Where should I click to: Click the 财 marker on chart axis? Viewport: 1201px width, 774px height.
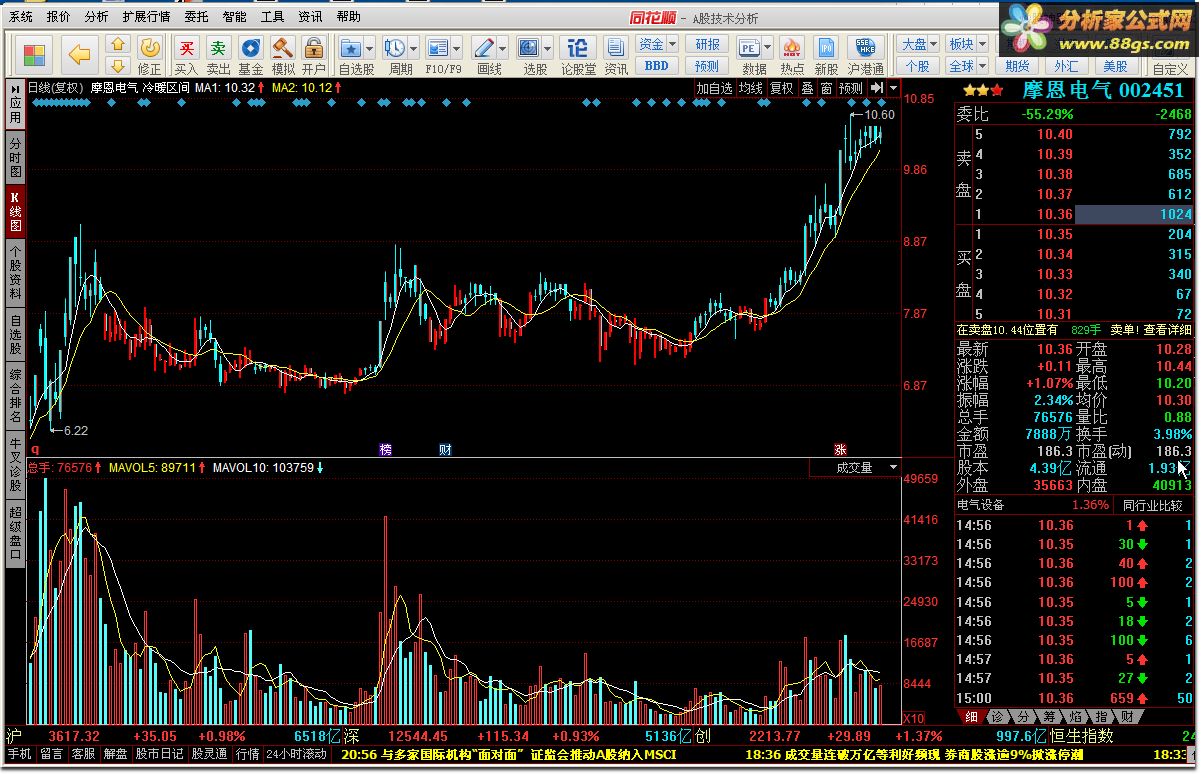pos(445,450)
